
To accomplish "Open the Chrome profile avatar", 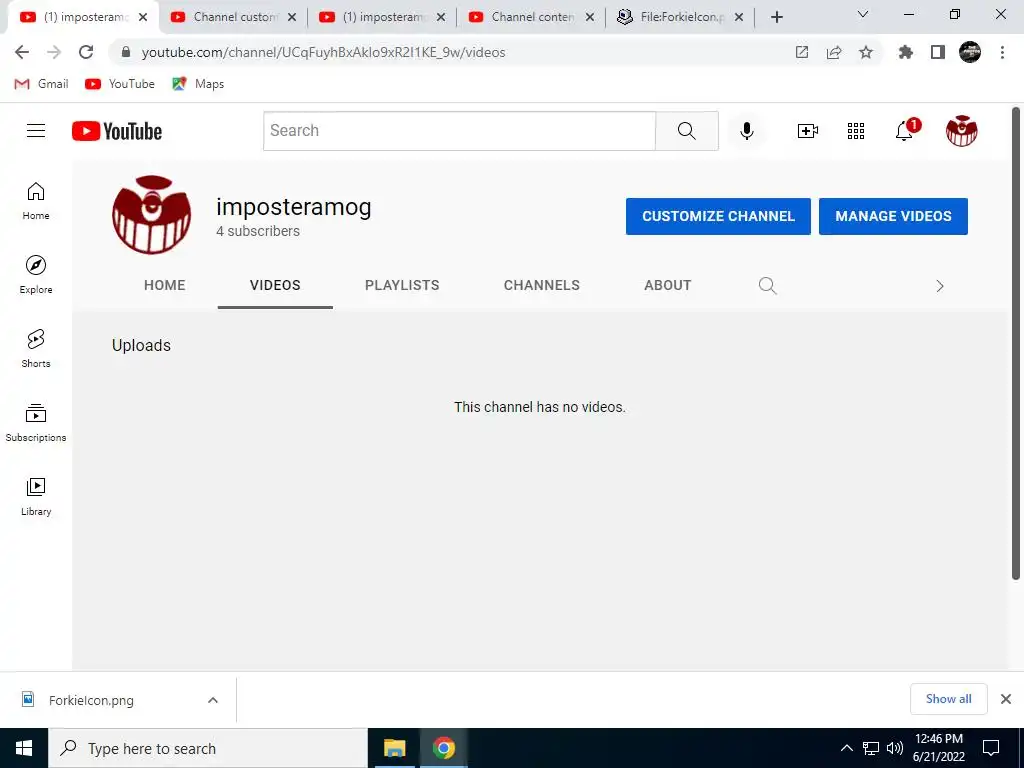I will (970, 52).
